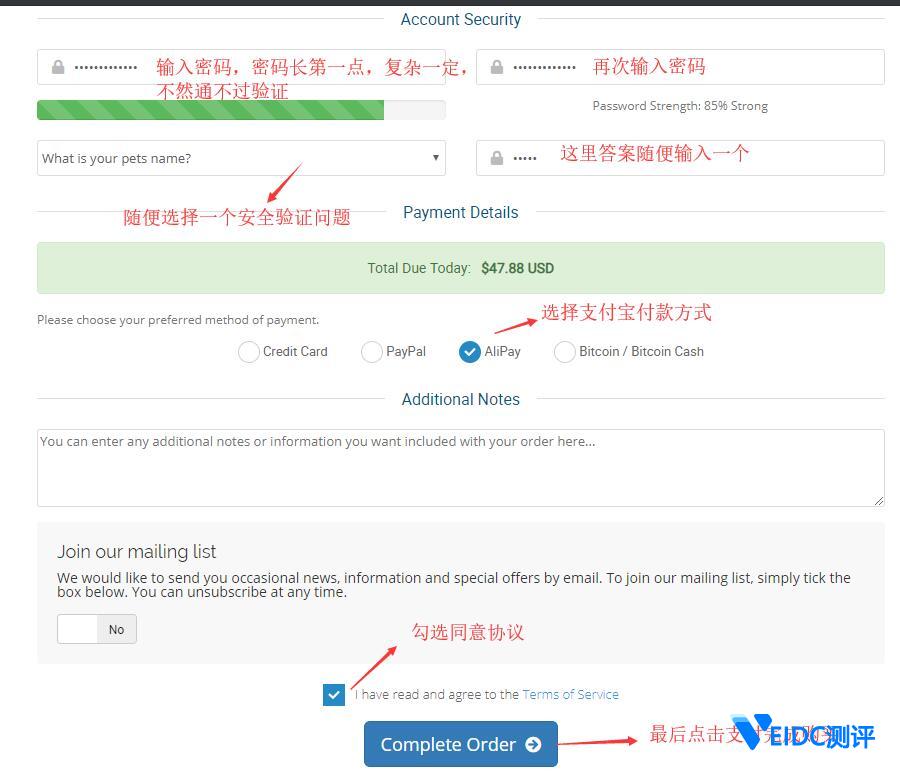900x779 pixels.
Task: Select the AliPay radio button
Action: point(470,352)
